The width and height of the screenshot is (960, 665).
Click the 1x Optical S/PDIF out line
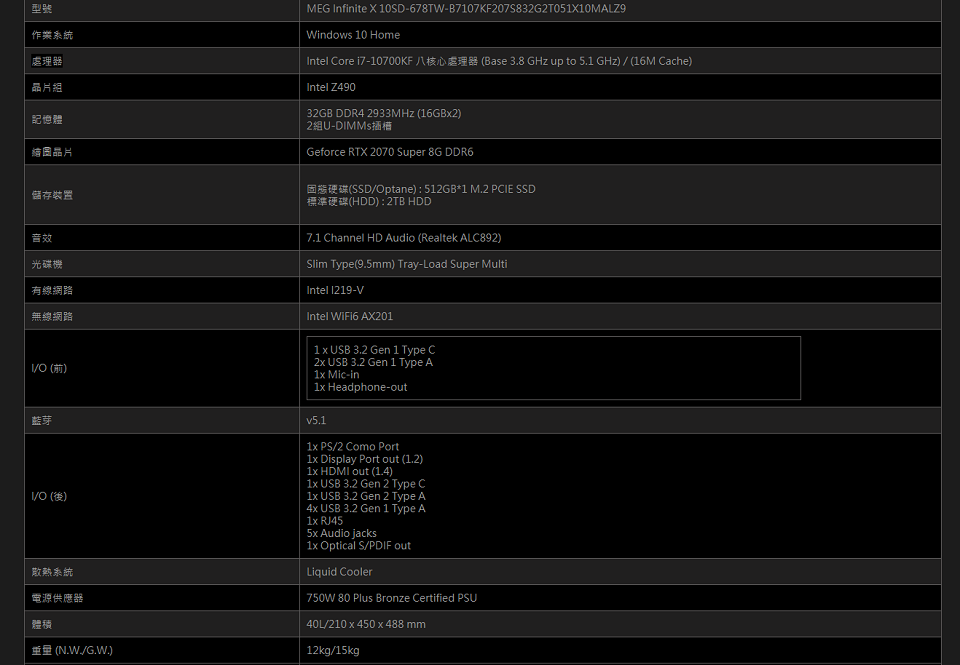click(359, 546)
